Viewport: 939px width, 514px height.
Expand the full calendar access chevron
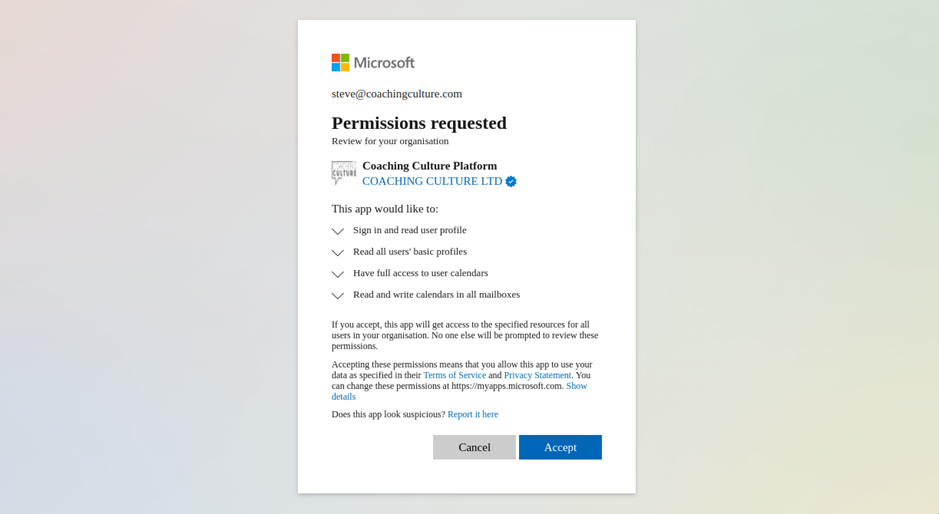click(338, 274)
